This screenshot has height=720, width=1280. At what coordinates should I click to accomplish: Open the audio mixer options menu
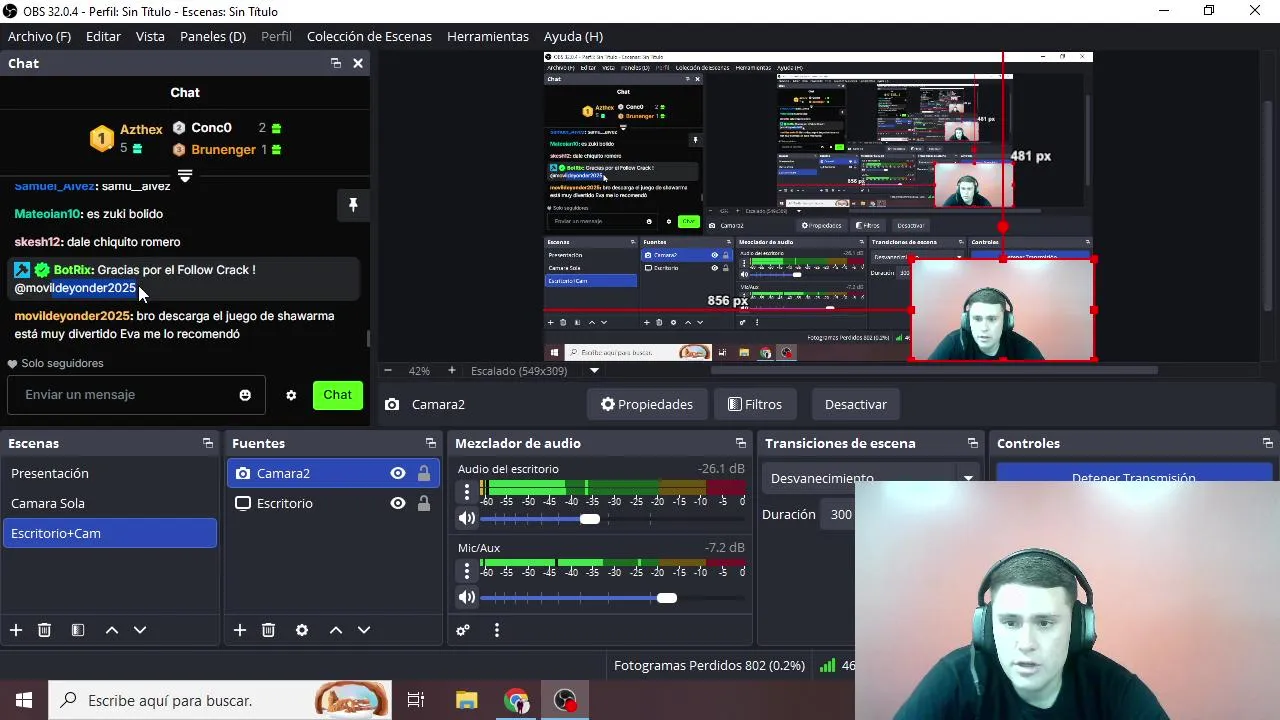[x=497, y=630]
